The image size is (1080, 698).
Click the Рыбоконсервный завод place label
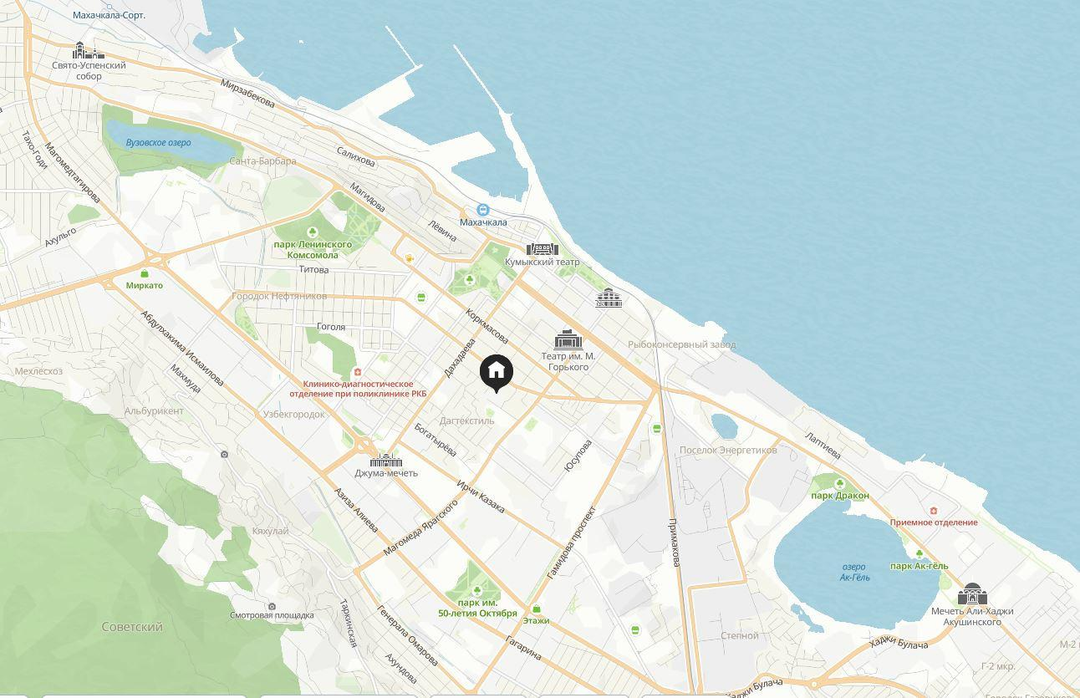[x=682, y=345]
